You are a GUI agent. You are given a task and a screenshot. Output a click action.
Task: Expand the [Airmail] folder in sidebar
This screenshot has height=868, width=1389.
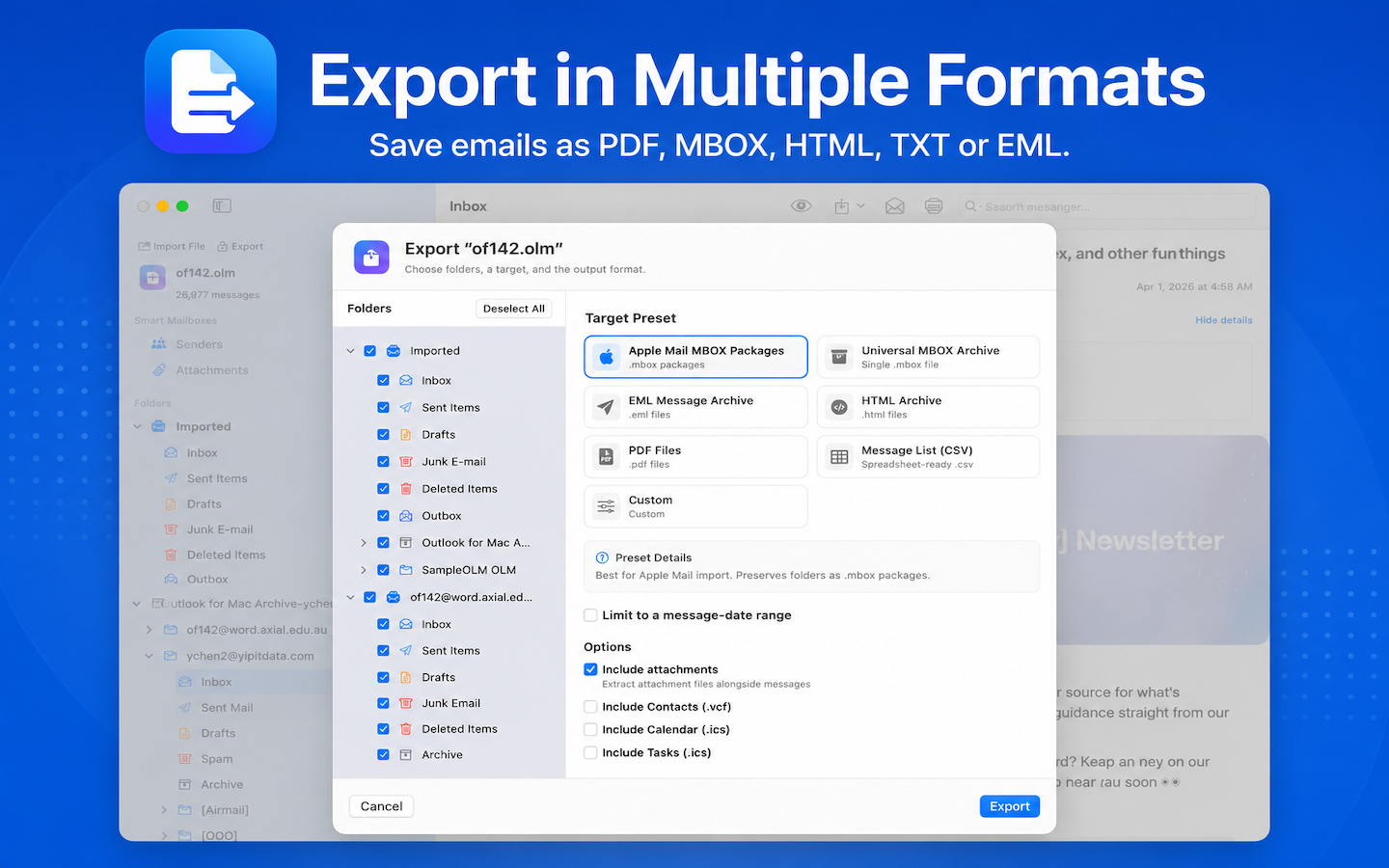[x=164, y=810]
